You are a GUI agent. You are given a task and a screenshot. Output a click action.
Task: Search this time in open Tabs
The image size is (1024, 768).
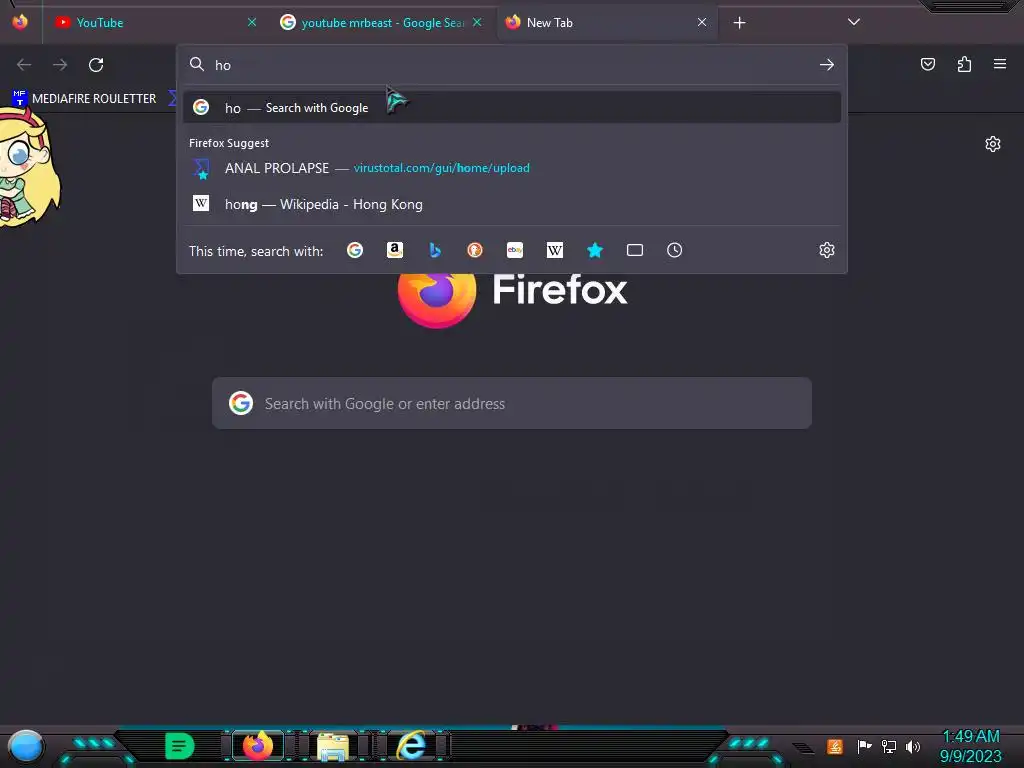(x=635, y=250)
